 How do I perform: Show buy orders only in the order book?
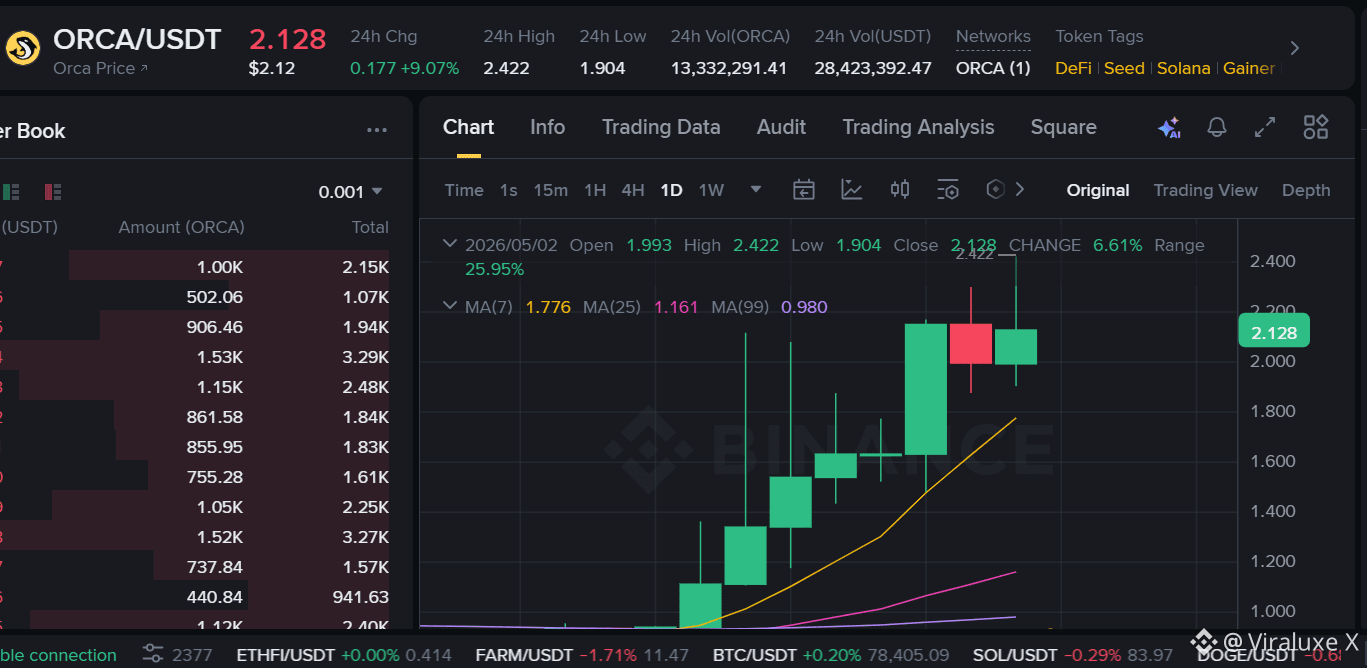11,191
